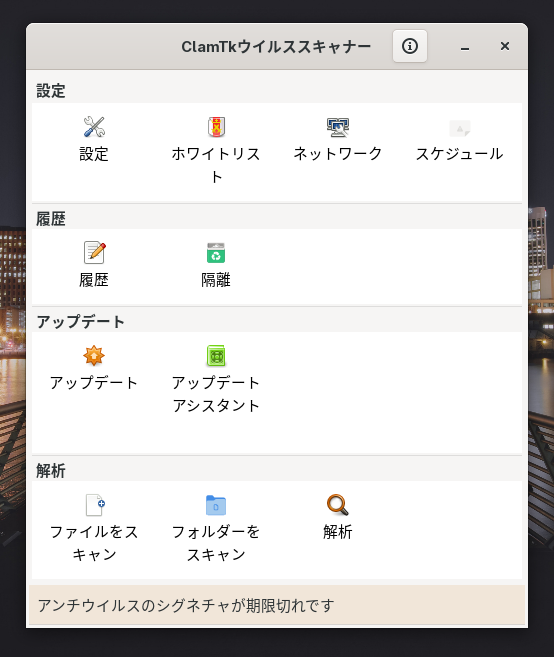The image size is (554, 657).
Task: Click the info about button in title bar
Action: (410, 46)
